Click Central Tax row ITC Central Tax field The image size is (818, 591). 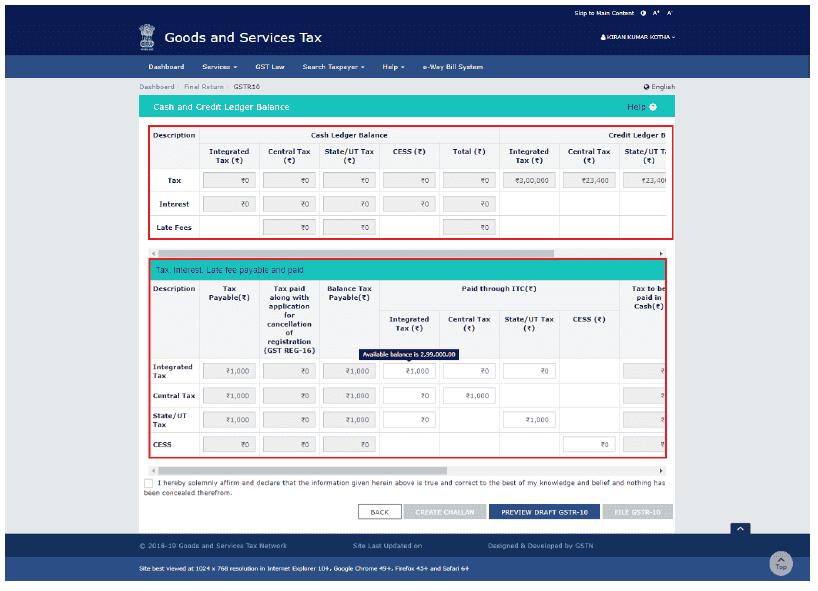pyautogui.click(x=469, y=396)
